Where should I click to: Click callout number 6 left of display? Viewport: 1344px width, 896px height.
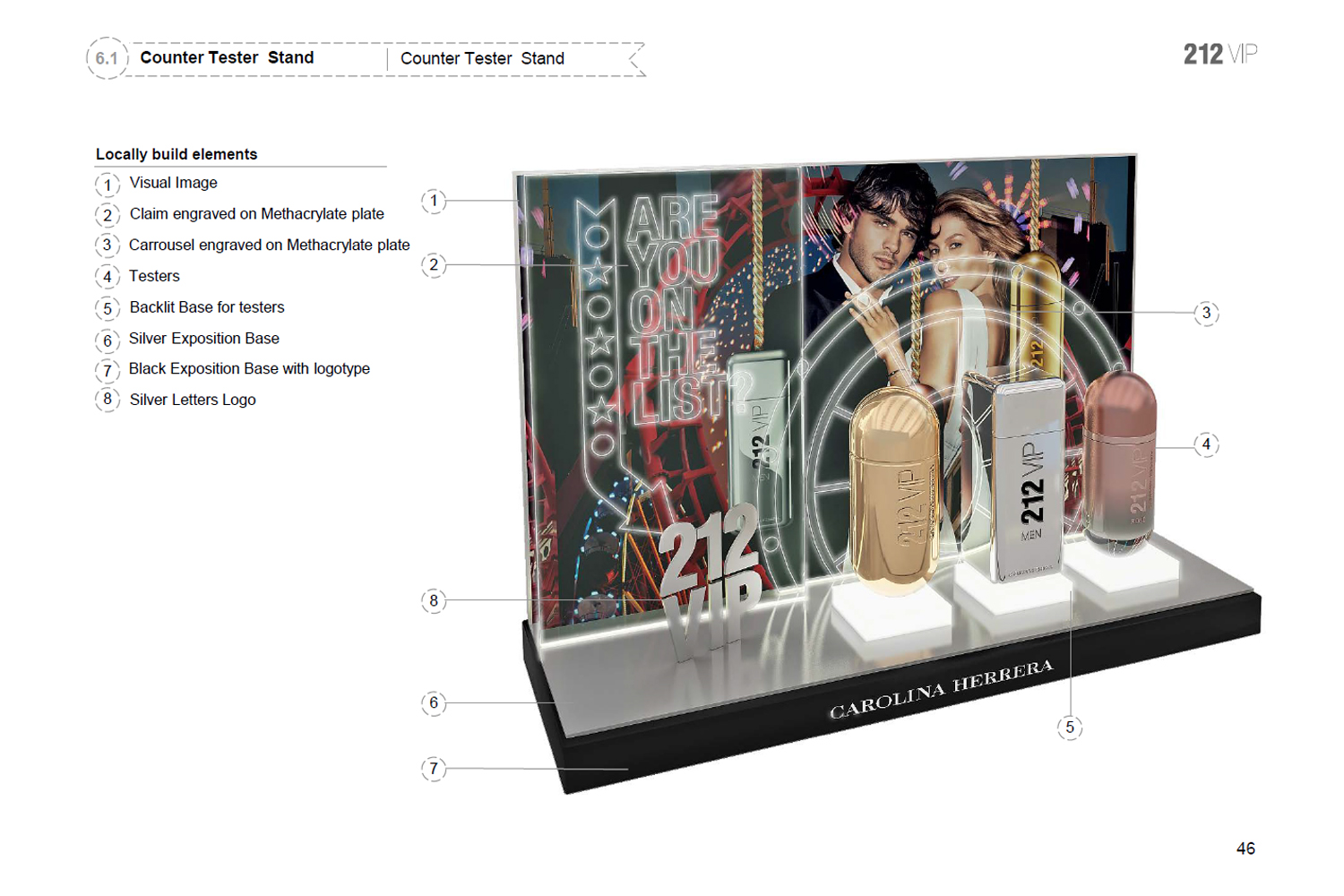click(434, 702)
